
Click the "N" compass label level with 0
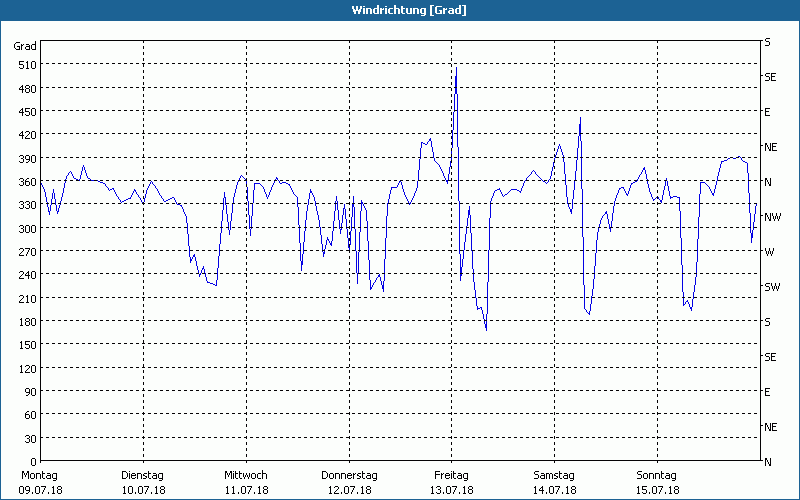coord(767,462)
